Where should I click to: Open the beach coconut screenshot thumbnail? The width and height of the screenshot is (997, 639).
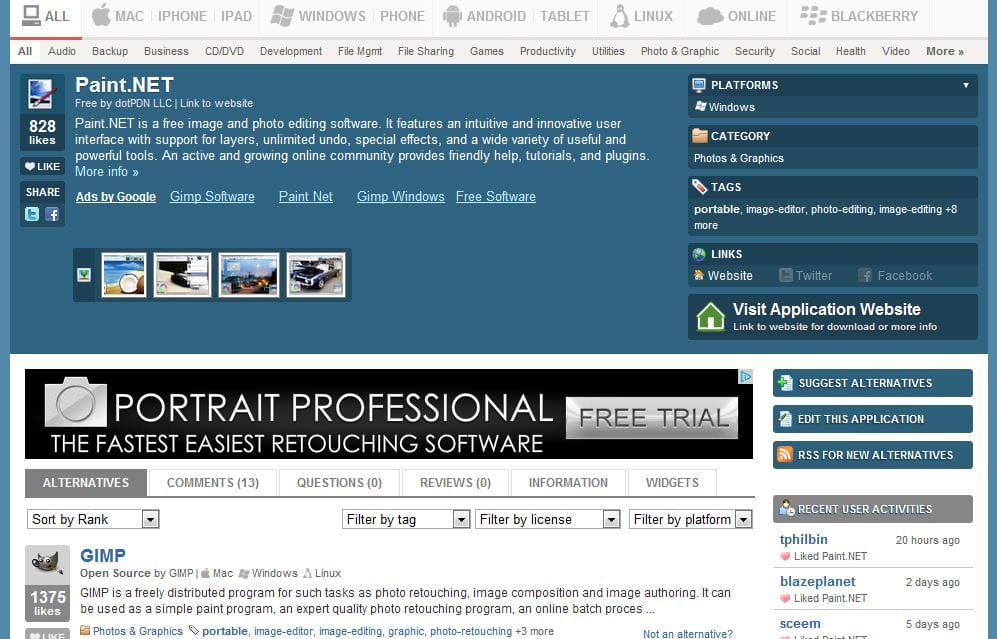[x=123, y=275]
